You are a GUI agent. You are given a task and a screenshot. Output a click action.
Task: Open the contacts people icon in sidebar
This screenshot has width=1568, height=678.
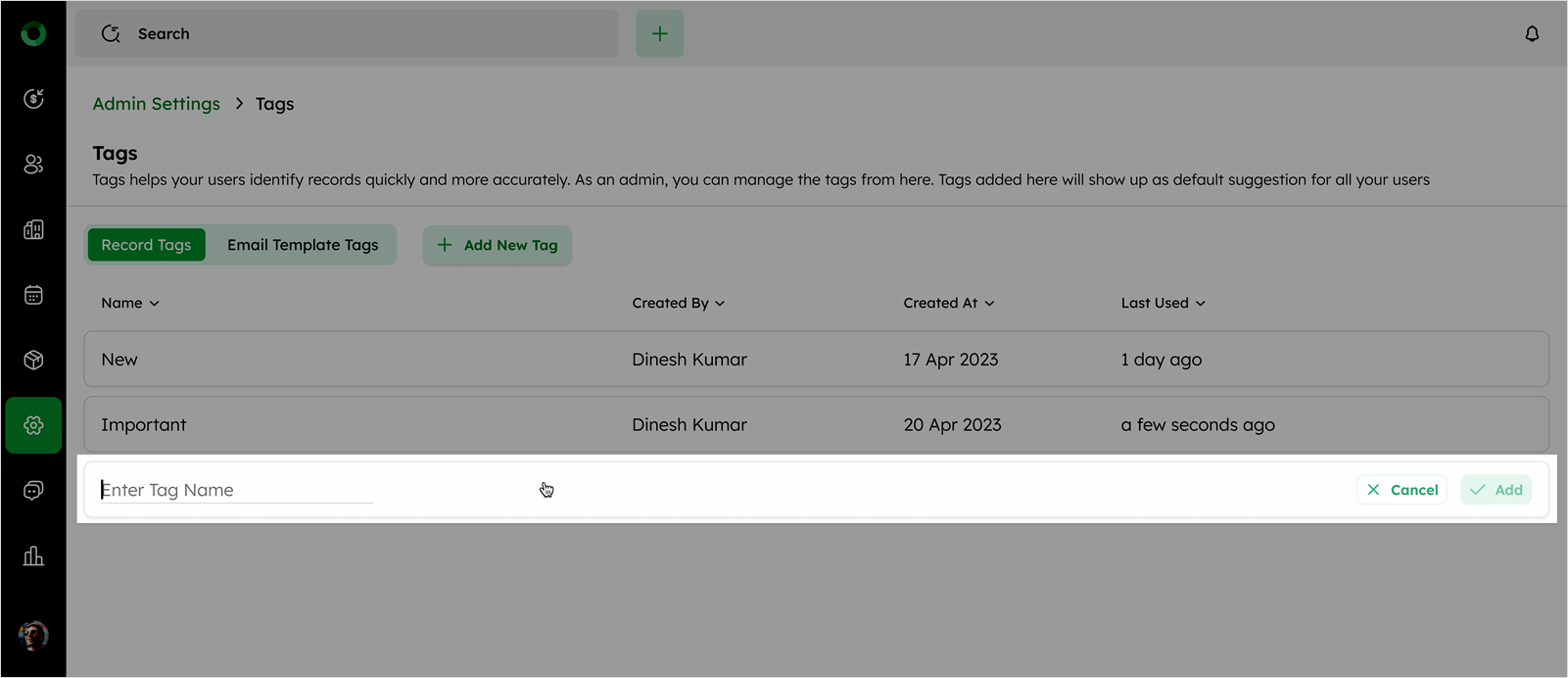click(33, 164)
